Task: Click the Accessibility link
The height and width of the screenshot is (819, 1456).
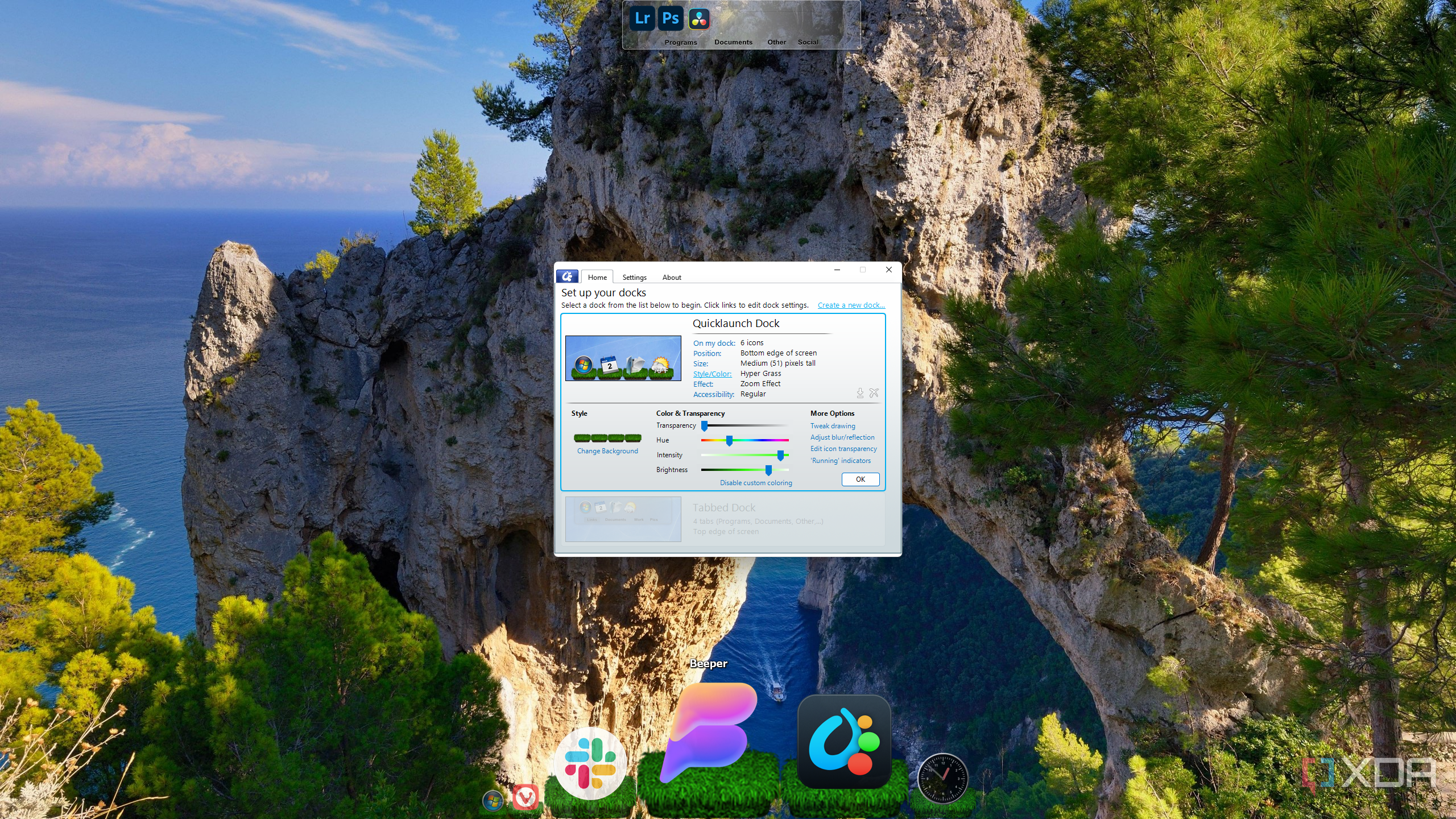Action: (x=713, y=394)
